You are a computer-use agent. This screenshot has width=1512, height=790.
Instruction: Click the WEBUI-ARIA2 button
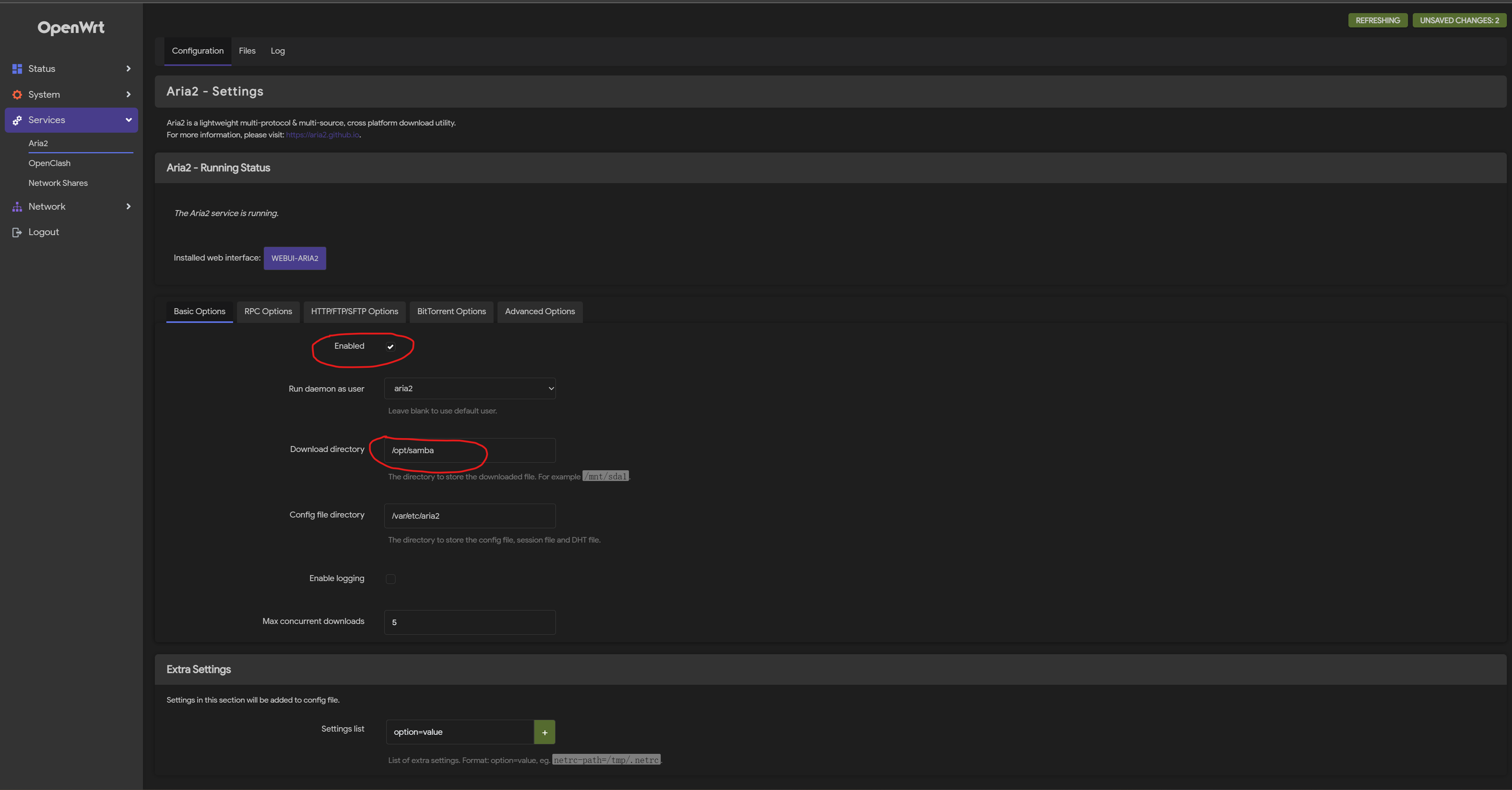(x=295, y=258)
